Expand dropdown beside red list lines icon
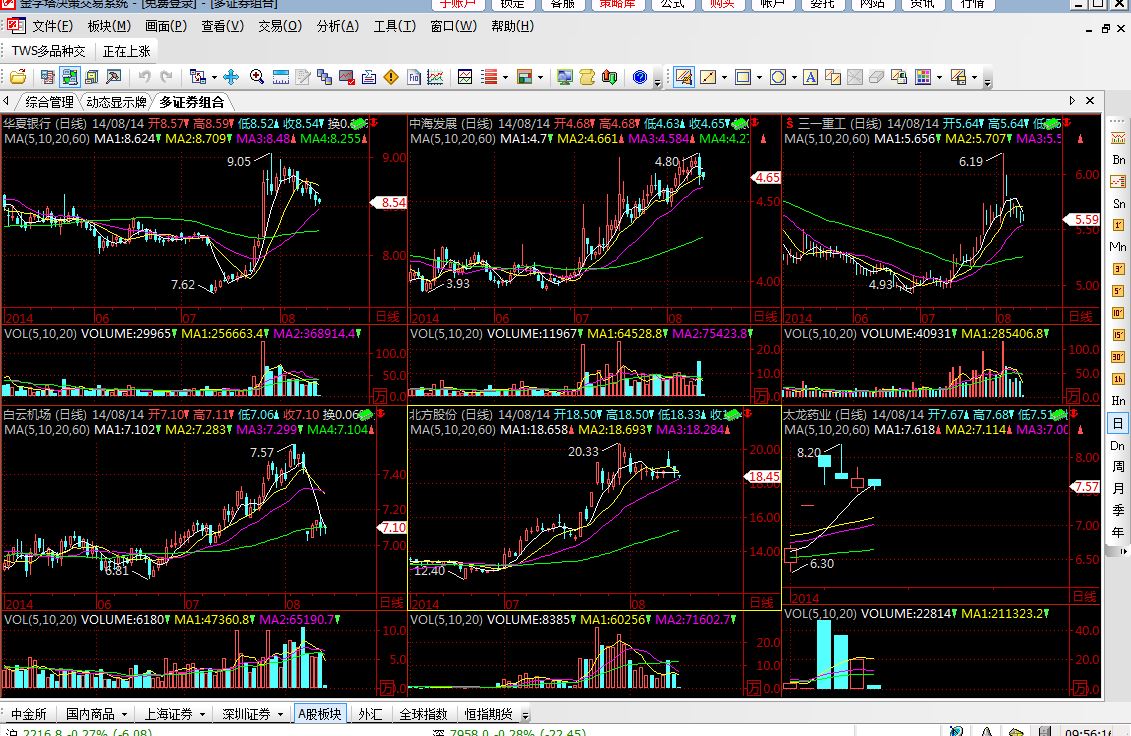 tap(506, 77)
